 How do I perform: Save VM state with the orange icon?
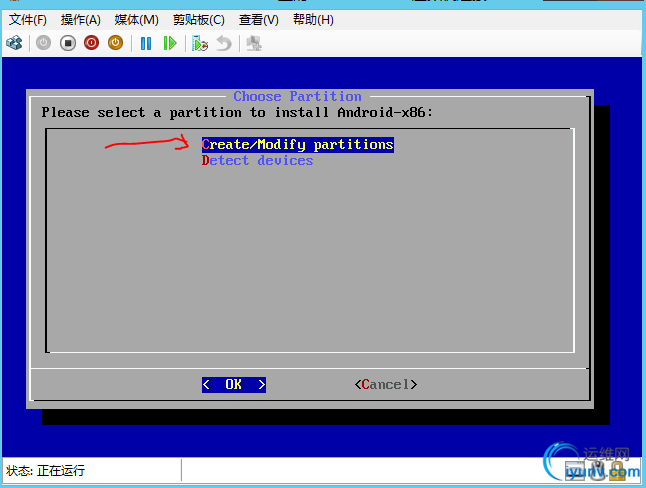[x=115, y=43]
